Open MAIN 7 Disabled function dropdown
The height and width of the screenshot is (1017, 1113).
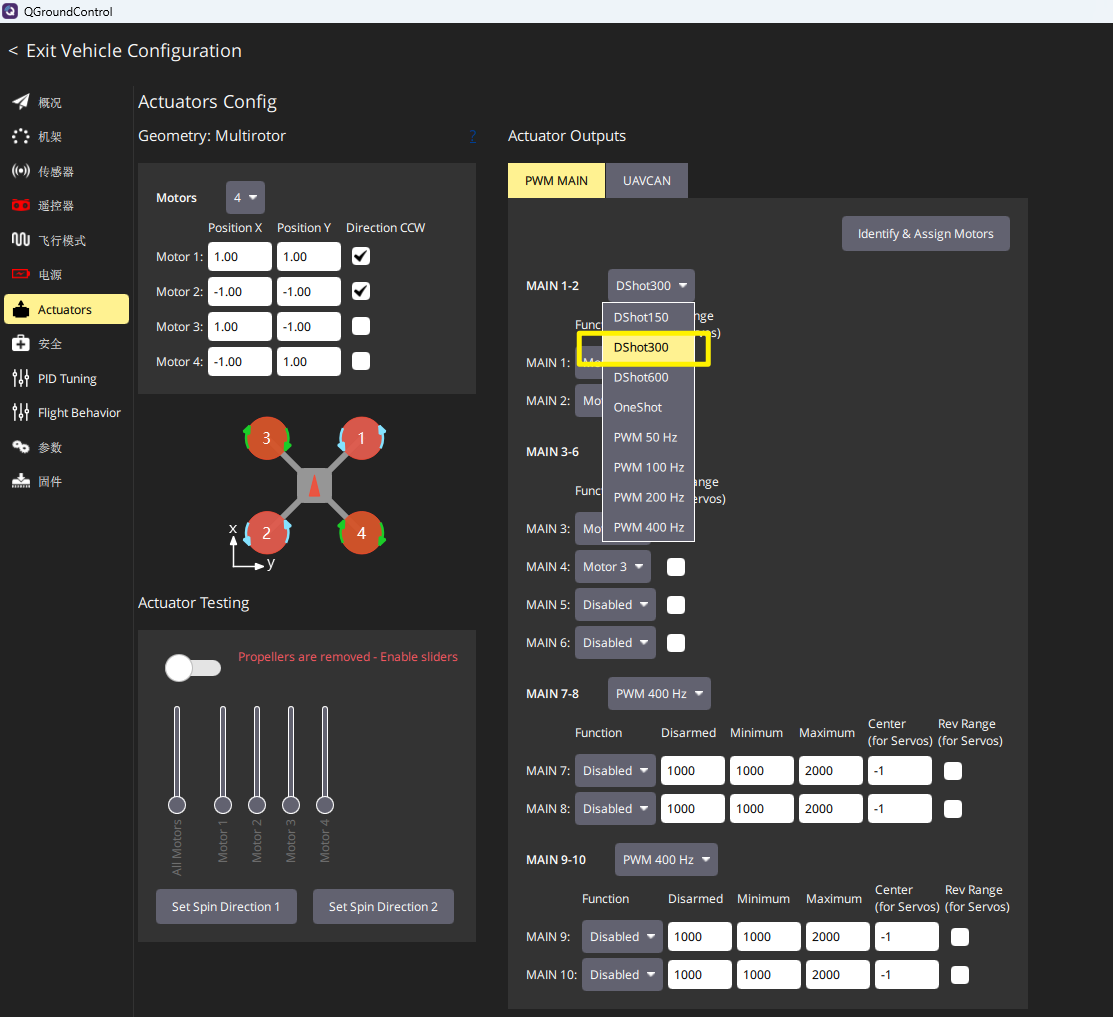[x=615, y=771]
